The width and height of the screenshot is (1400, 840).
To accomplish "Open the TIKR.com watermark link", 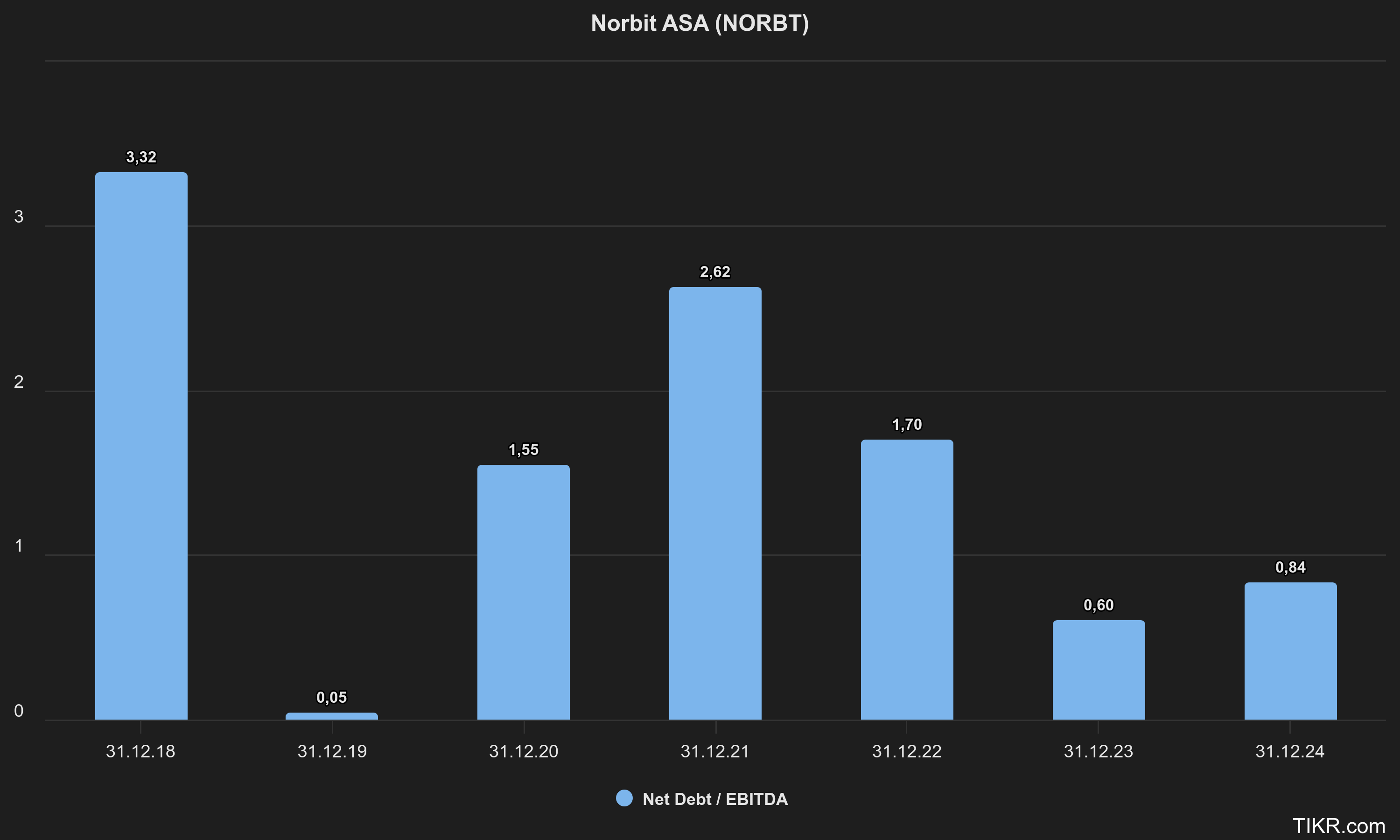I will tap(1338, 826).
